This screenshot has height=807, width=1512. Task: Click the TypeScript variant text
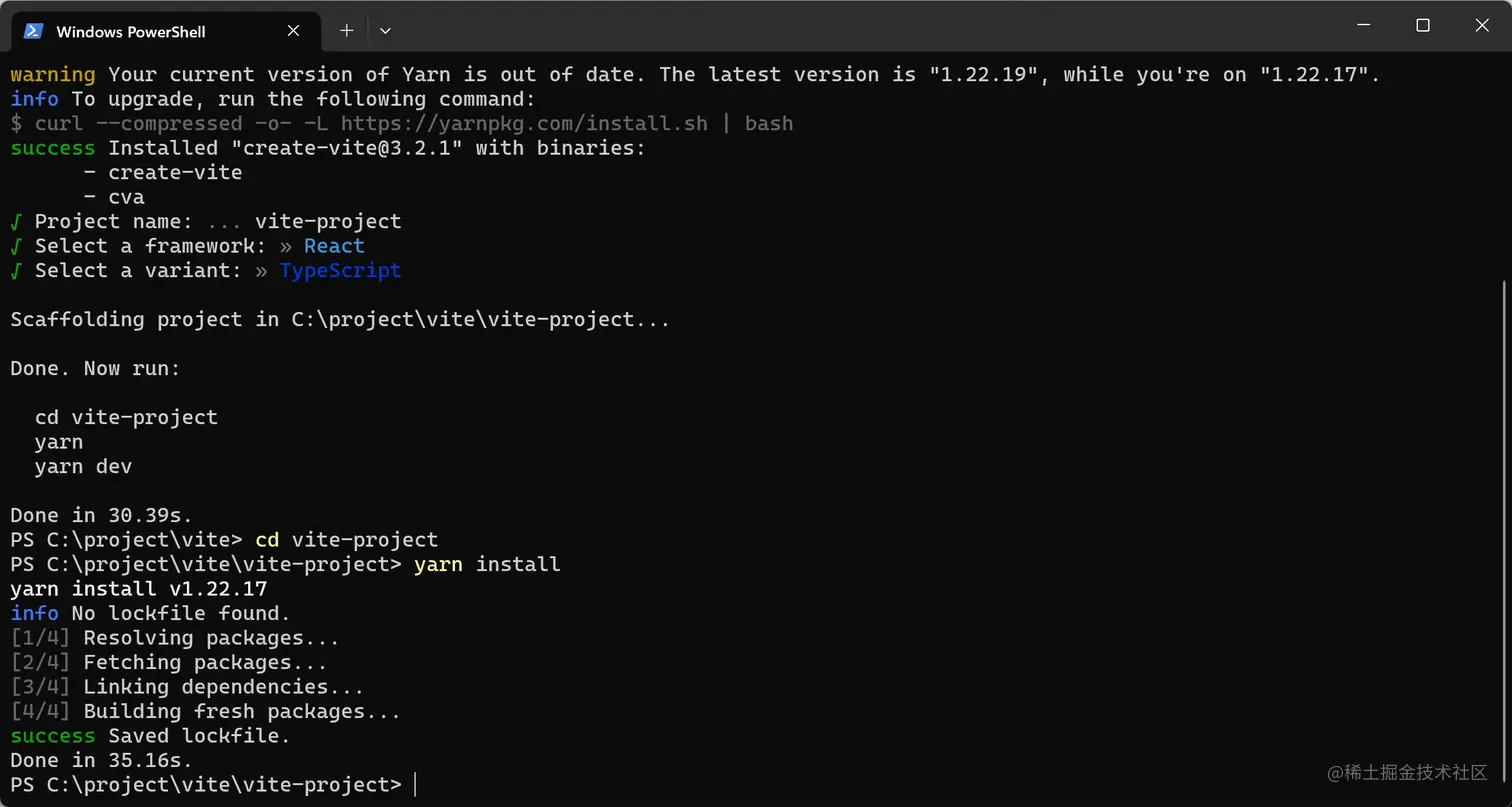[x=340, y=270]
